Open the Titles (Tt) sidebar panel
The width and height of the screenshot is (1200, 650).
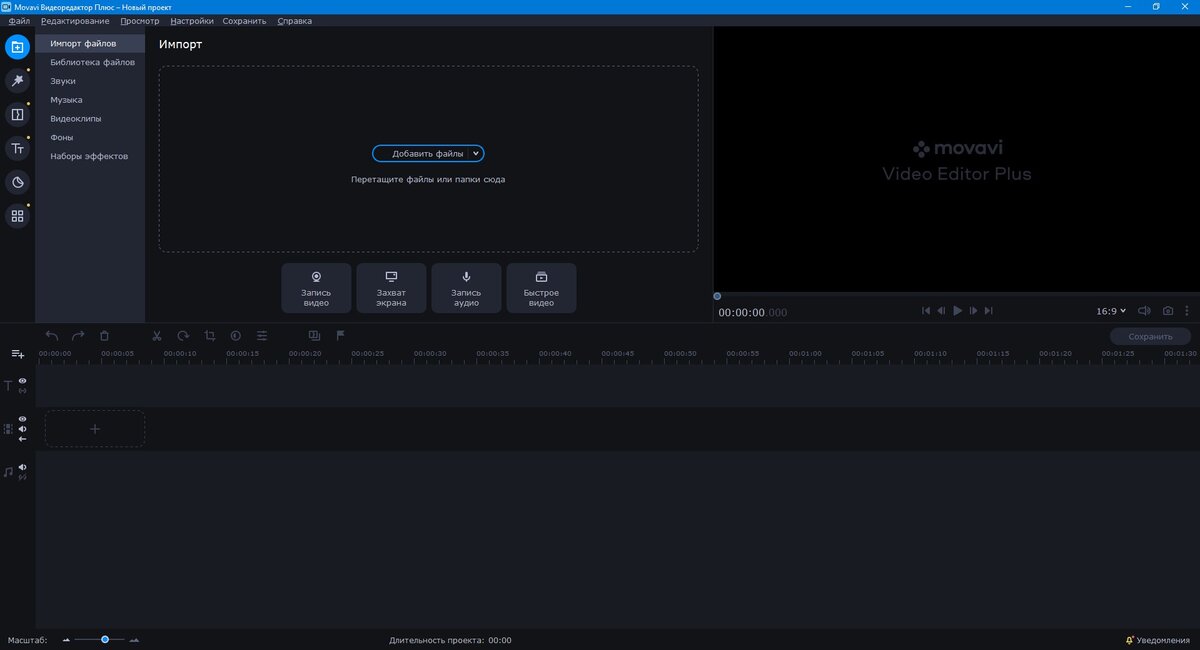coord(16,147)
